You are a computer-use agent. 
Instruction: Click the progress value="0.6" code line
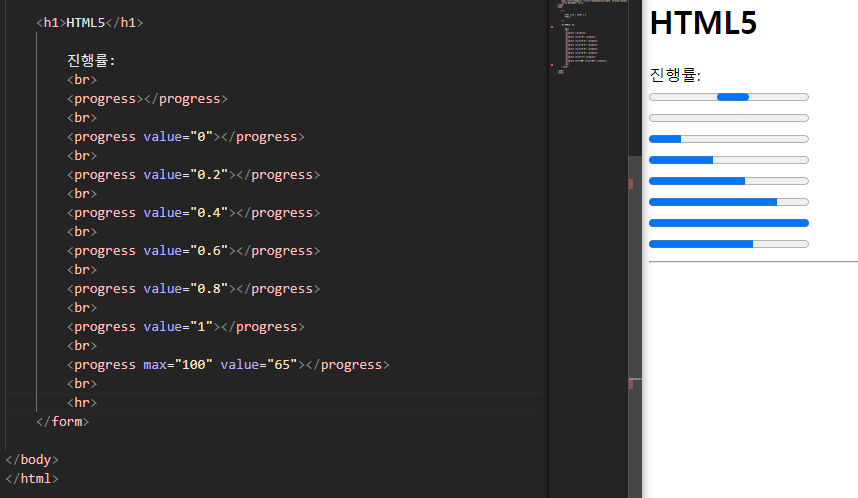[193, 251]
